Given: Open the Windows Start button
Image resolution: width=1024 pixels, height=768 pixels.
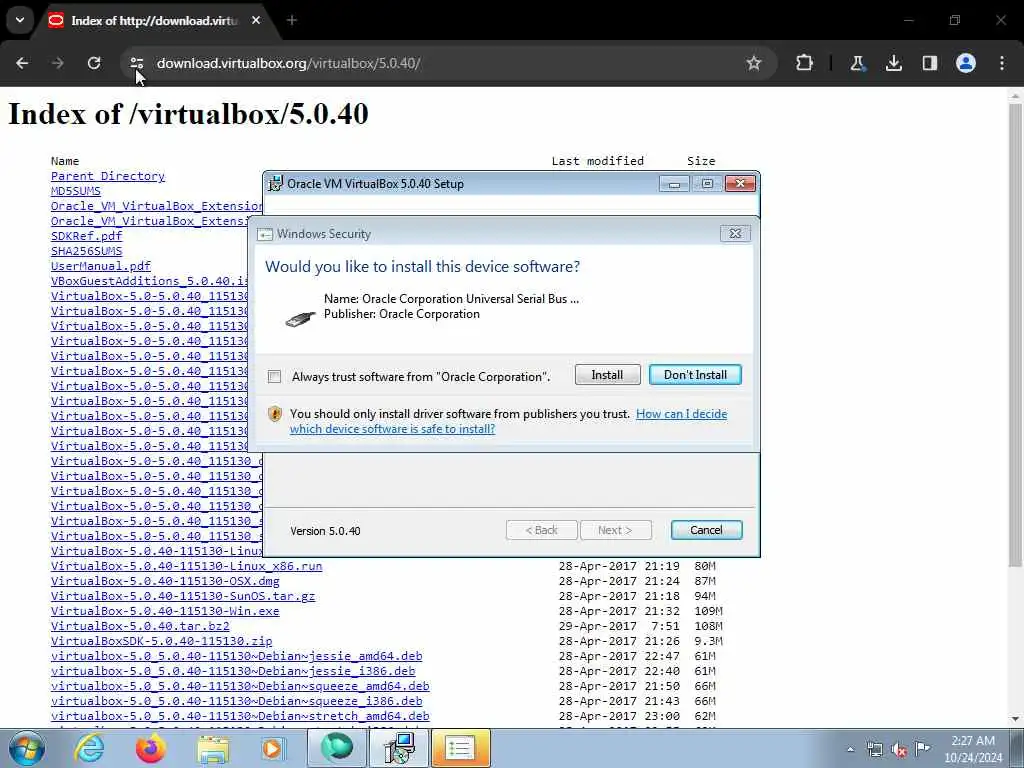Looking at the screenshot, I should tap(27, 748).
